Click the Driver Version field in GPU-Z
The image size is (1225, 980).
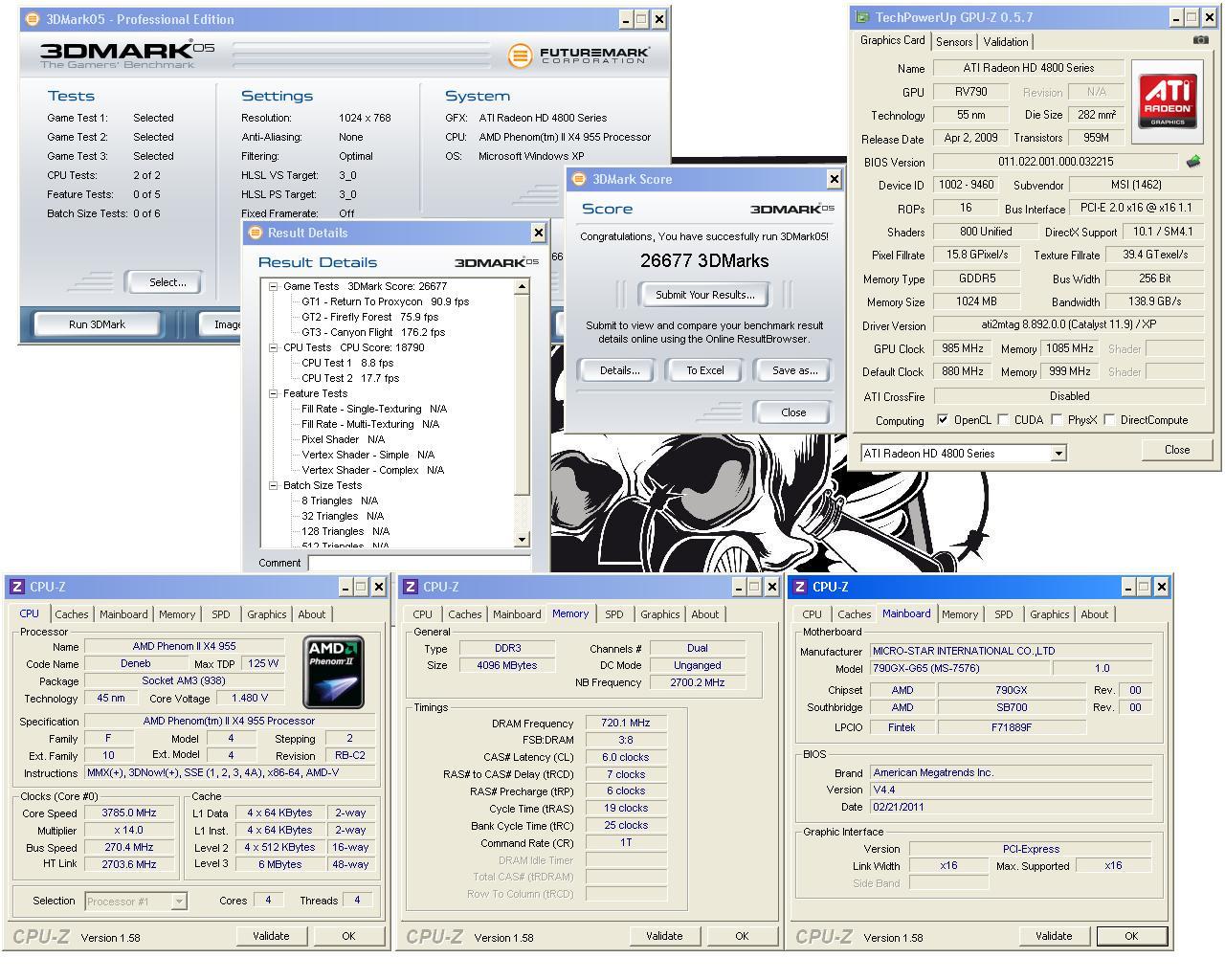(x=1069, y=325)
